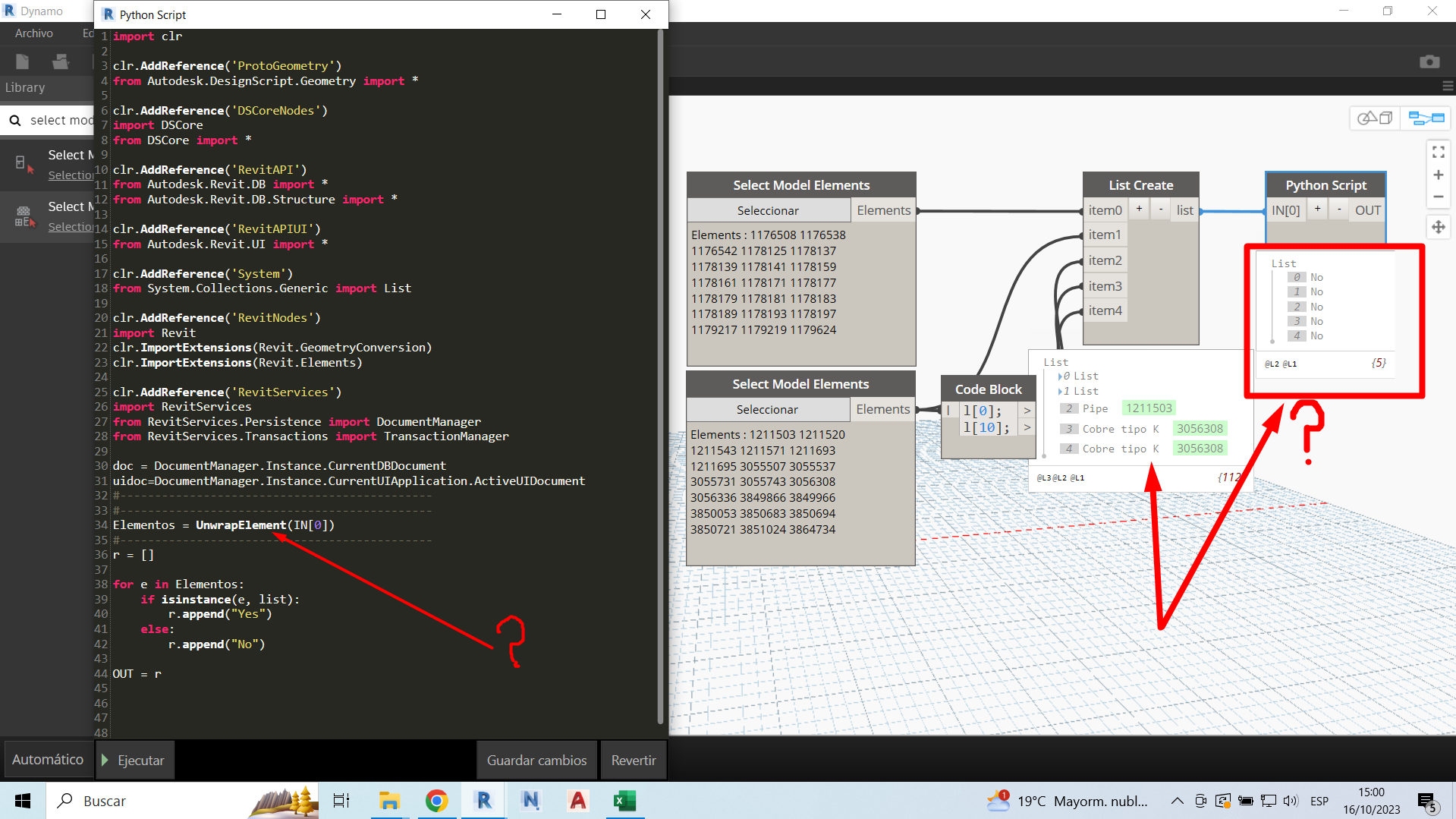Click the Open folder icon in Dynamo toolbar
This screenshot has width=1456, height=819.
click(x=61, y=61)
